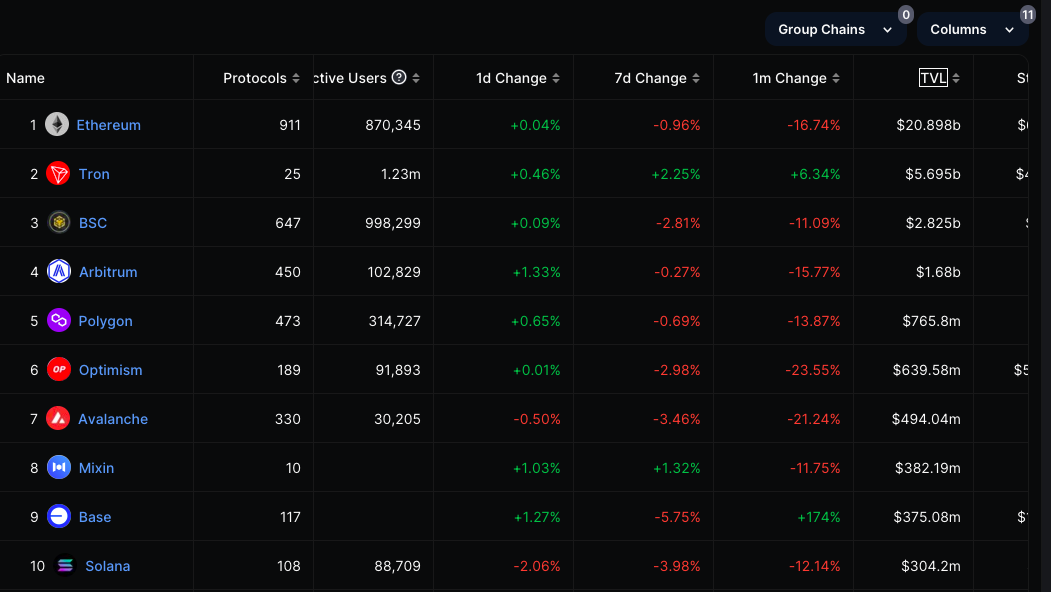This screenshot has width=1051, height=592.
Task: Click the Arbitrum logo icon
Action: [59, 272]
